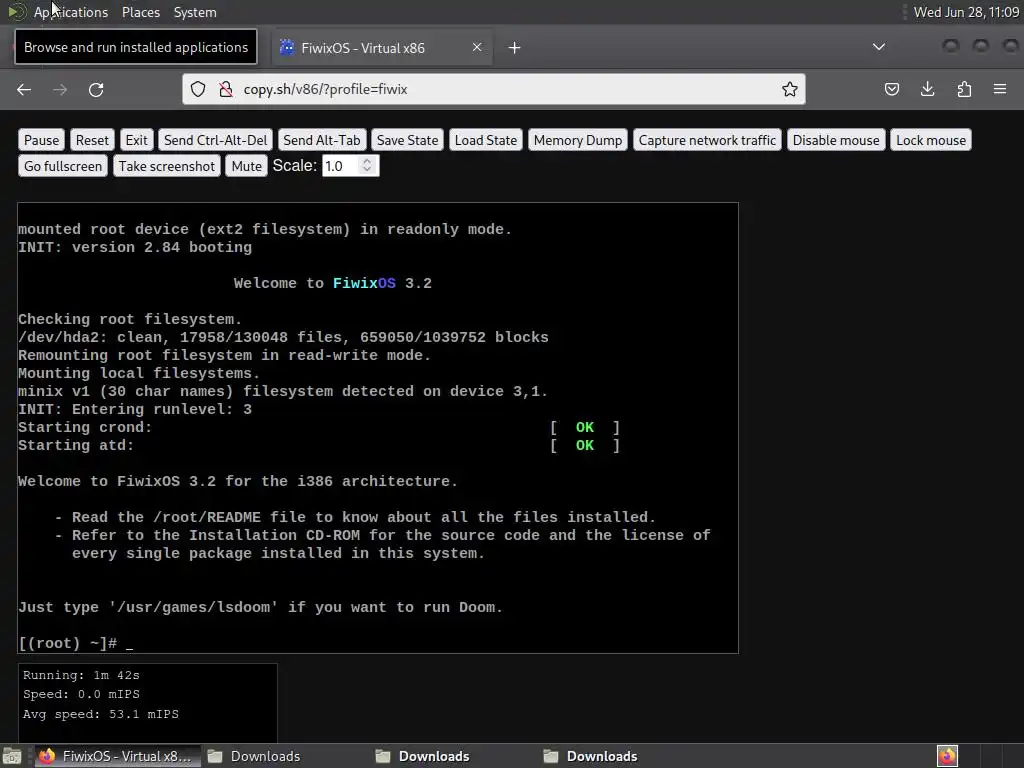Screen dimensions: 1024x768
Task: Reload the copy.sh page
Action: [96, 89]
